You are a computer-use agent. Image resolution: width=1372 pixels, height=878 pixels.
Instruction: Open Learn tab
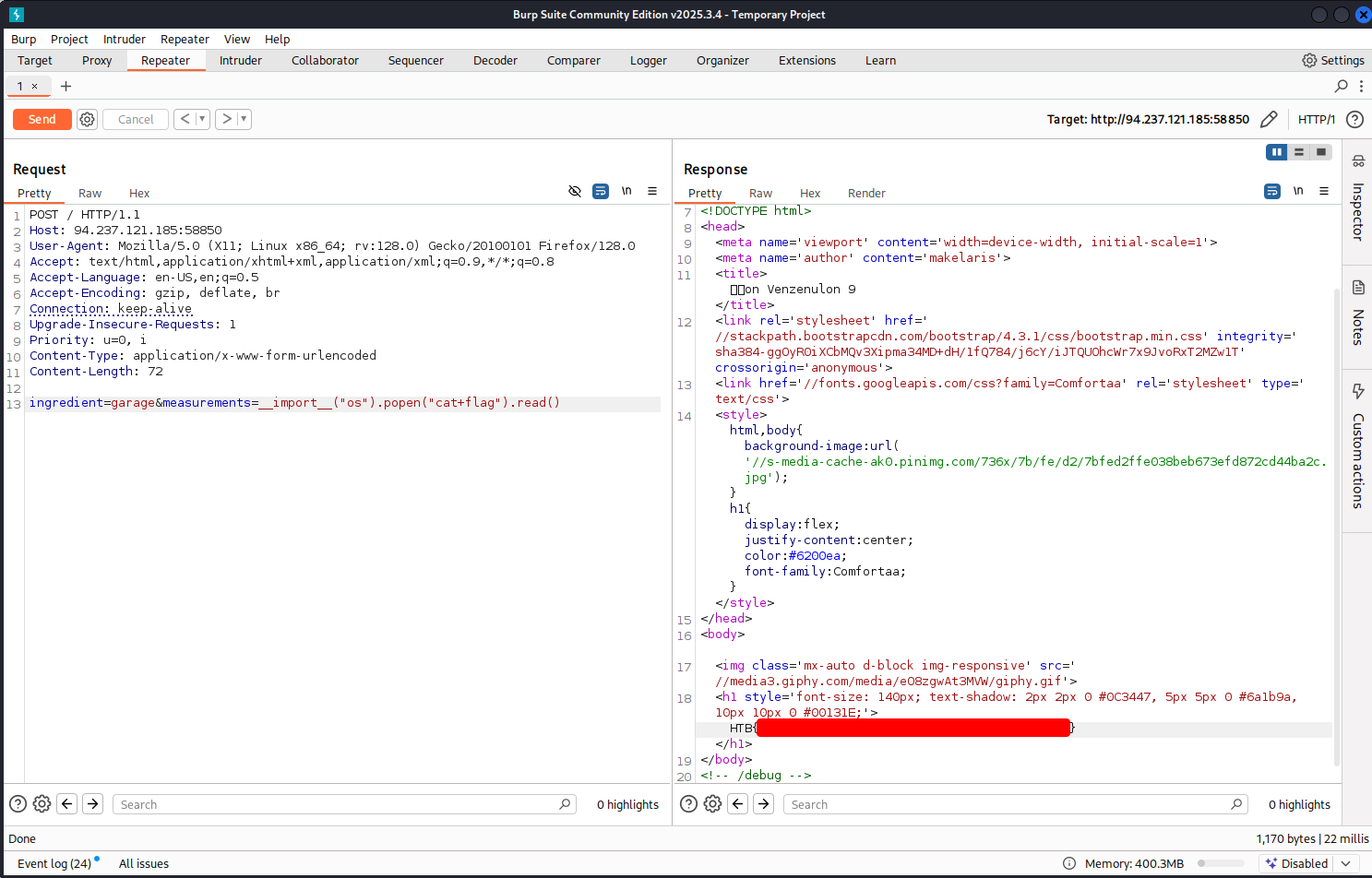(880, 60)
